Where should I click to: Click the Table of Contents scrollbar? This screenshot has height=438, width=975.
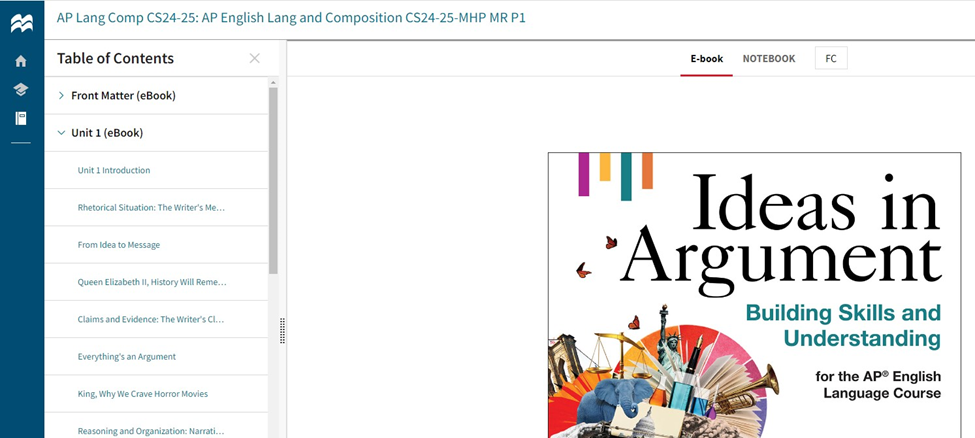point(273,180)
